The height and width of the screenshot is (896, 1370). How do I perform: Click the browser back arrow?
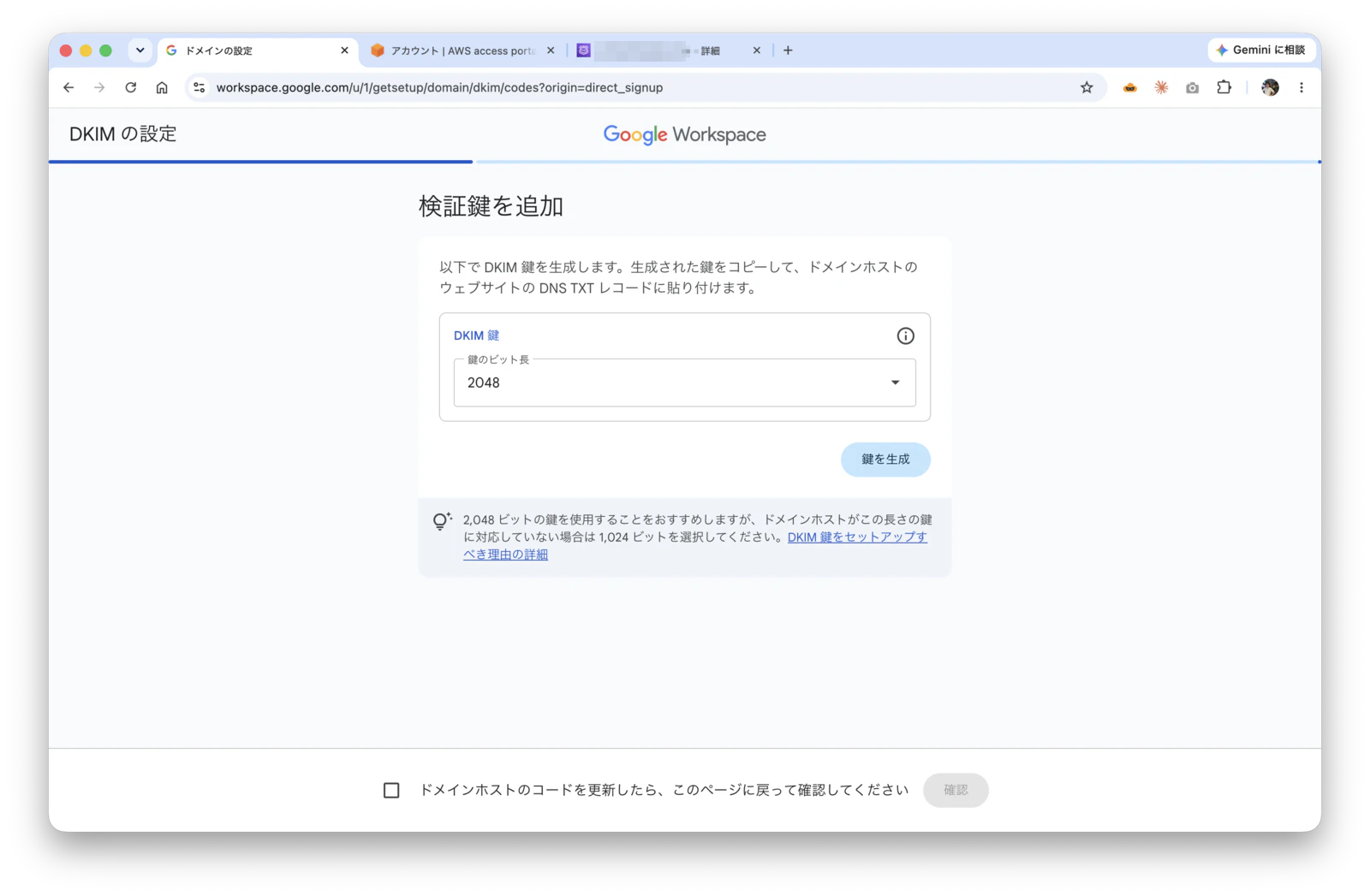point(68,87)
